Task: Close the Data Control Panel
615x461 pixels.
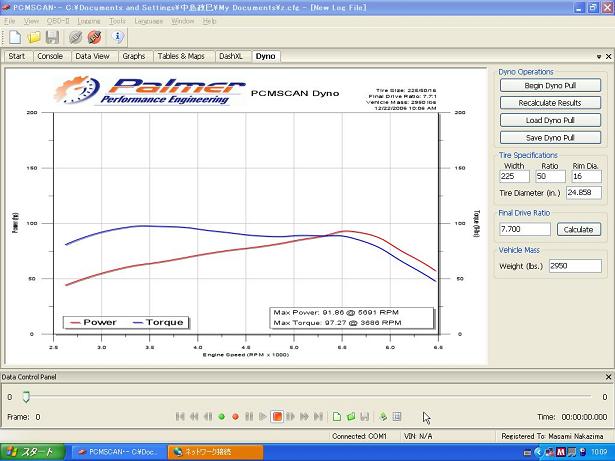Action: (x=608, y=377)
